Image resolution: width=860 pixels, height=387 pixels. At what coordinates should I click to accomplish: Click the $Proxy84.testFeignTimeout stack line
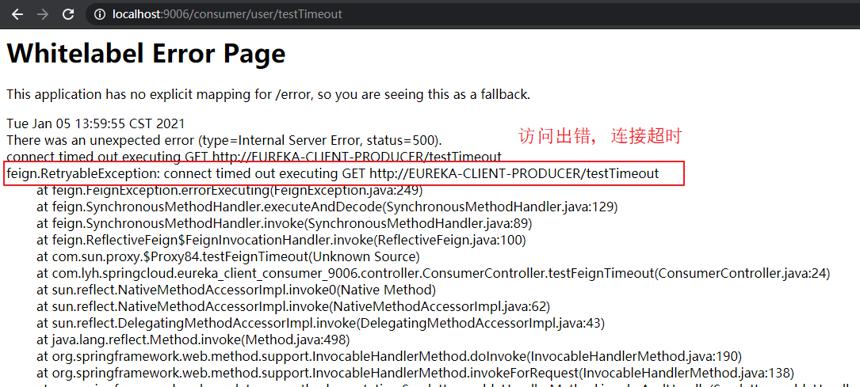click(x=228, y=257)
